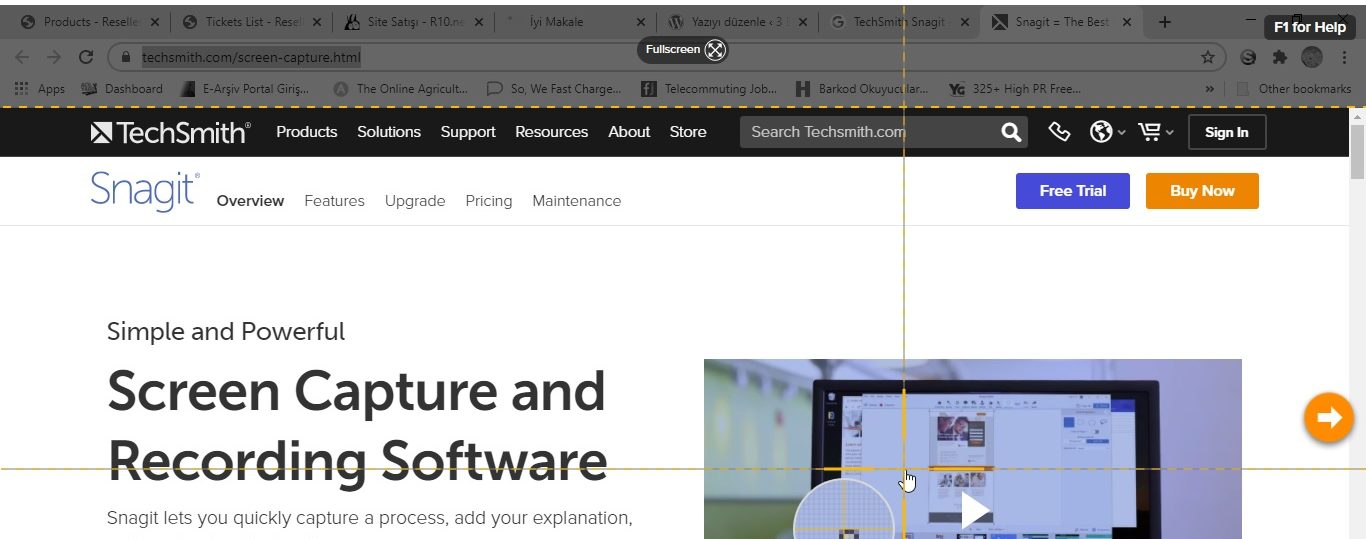Open Barkod Okuyucular bookmark
The image size is (1366, 539).
pos(862,89)
